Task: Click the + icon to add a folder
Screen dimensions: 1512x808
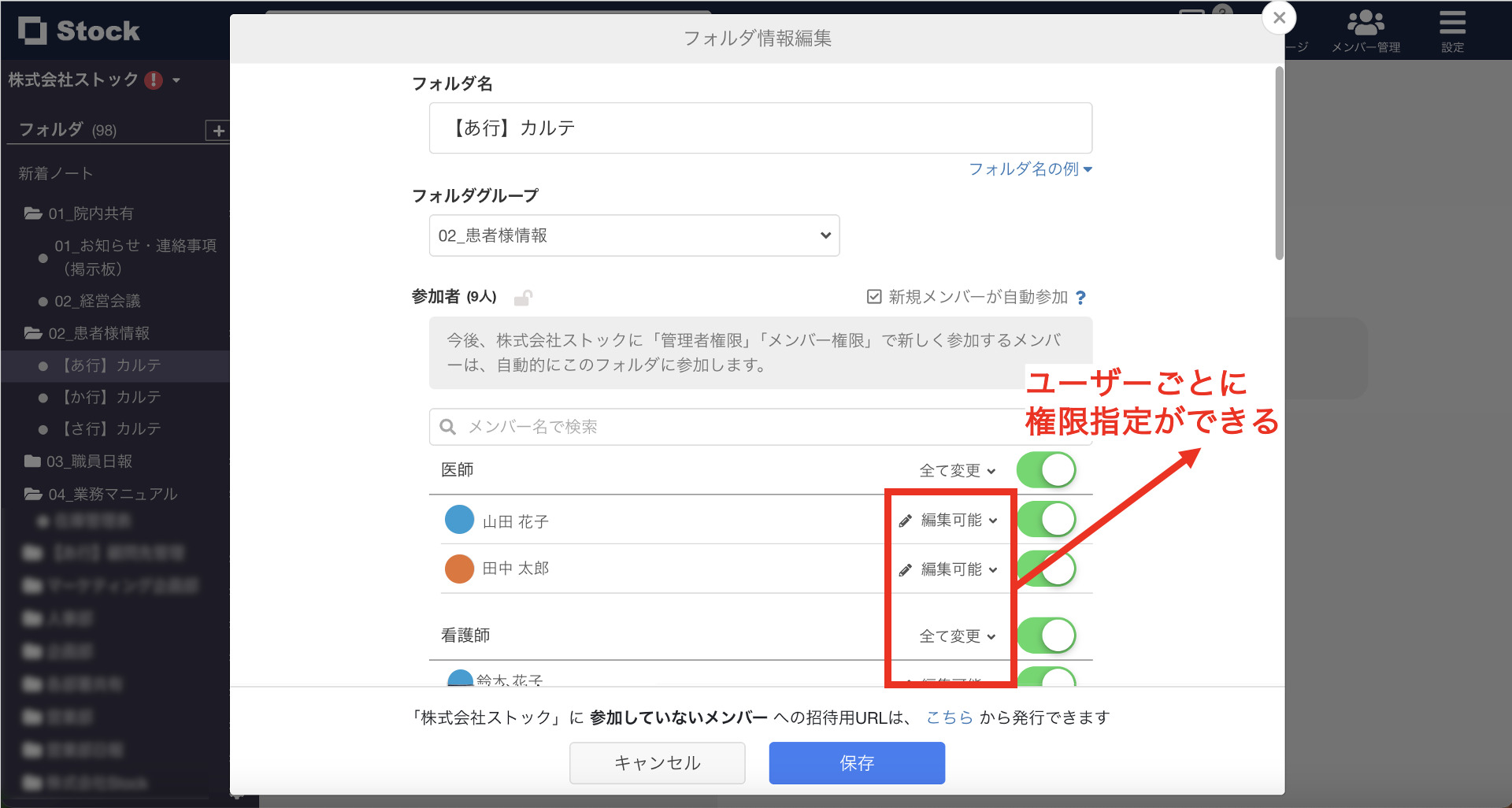Action: (218, 131)
